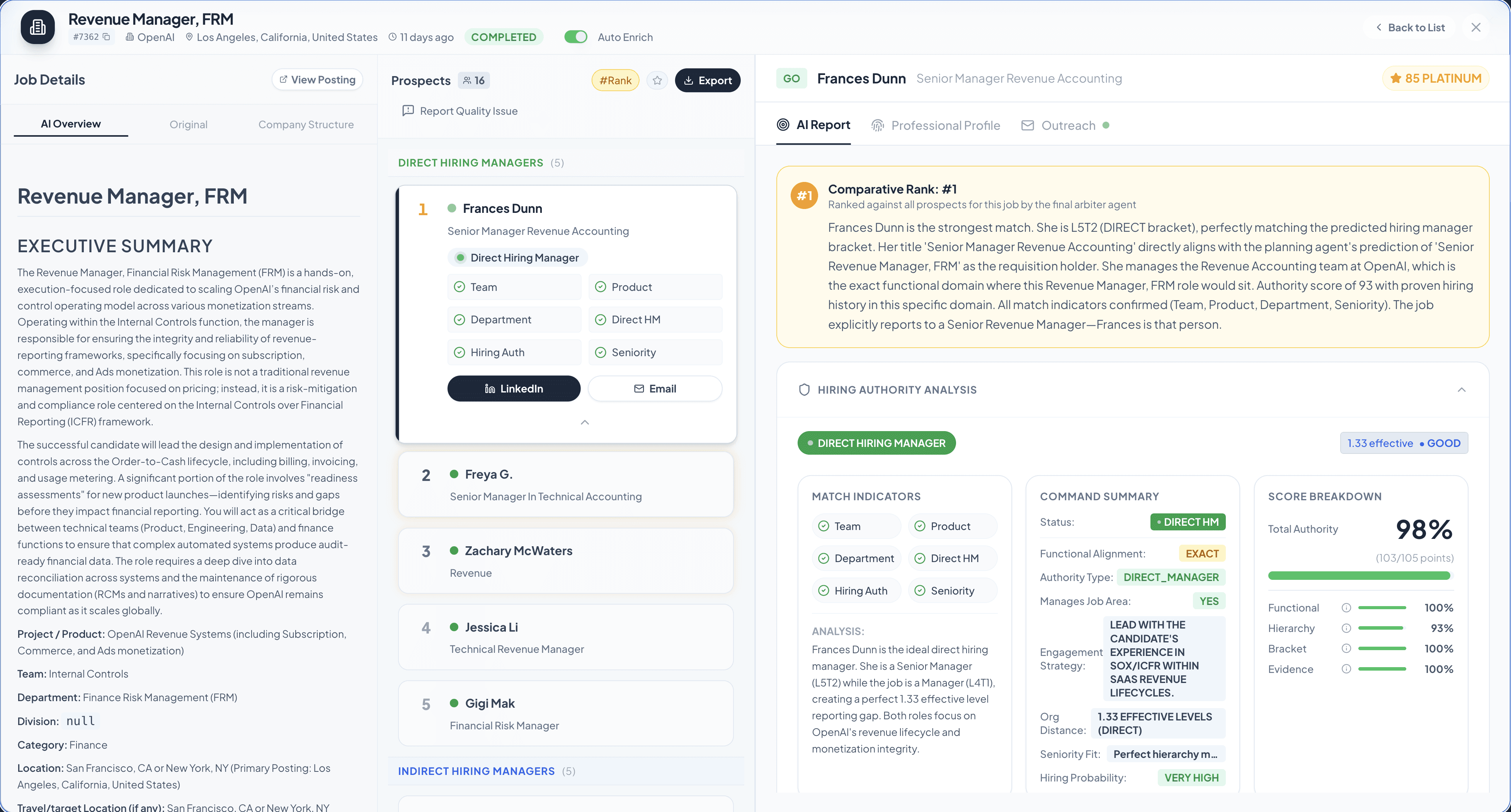Collapse the Hiring Authority Analysis section
Screen dimensions: 1511x812
[x=1461, y=390]
